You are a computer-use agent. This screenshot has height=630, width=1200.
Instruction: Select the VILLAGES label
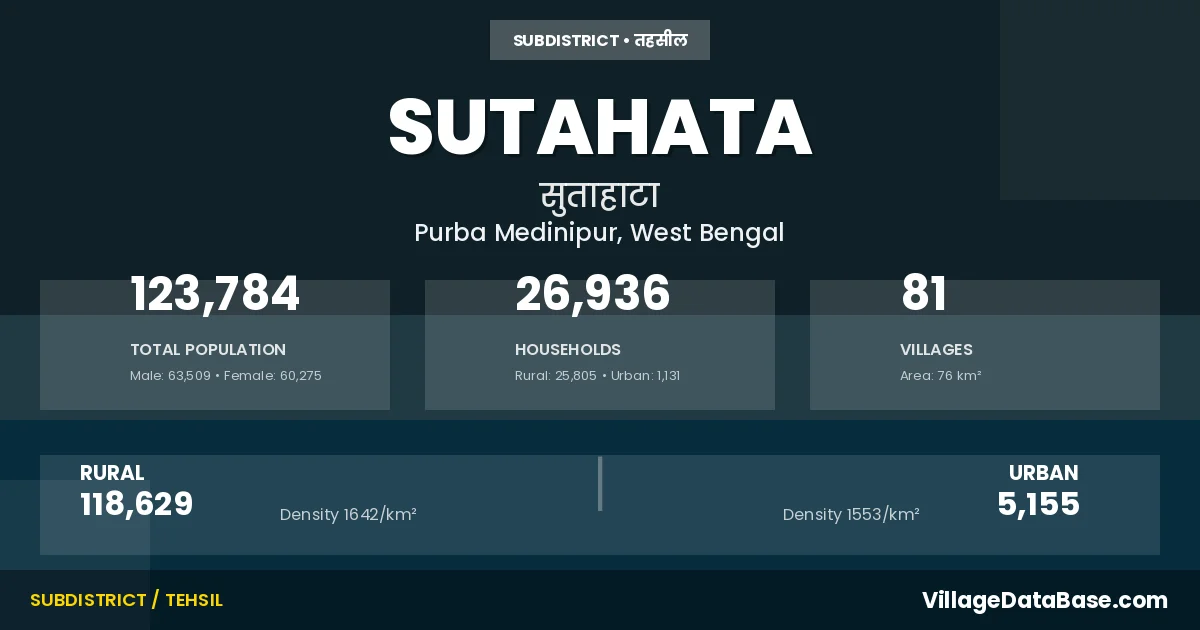pos(936,350)
